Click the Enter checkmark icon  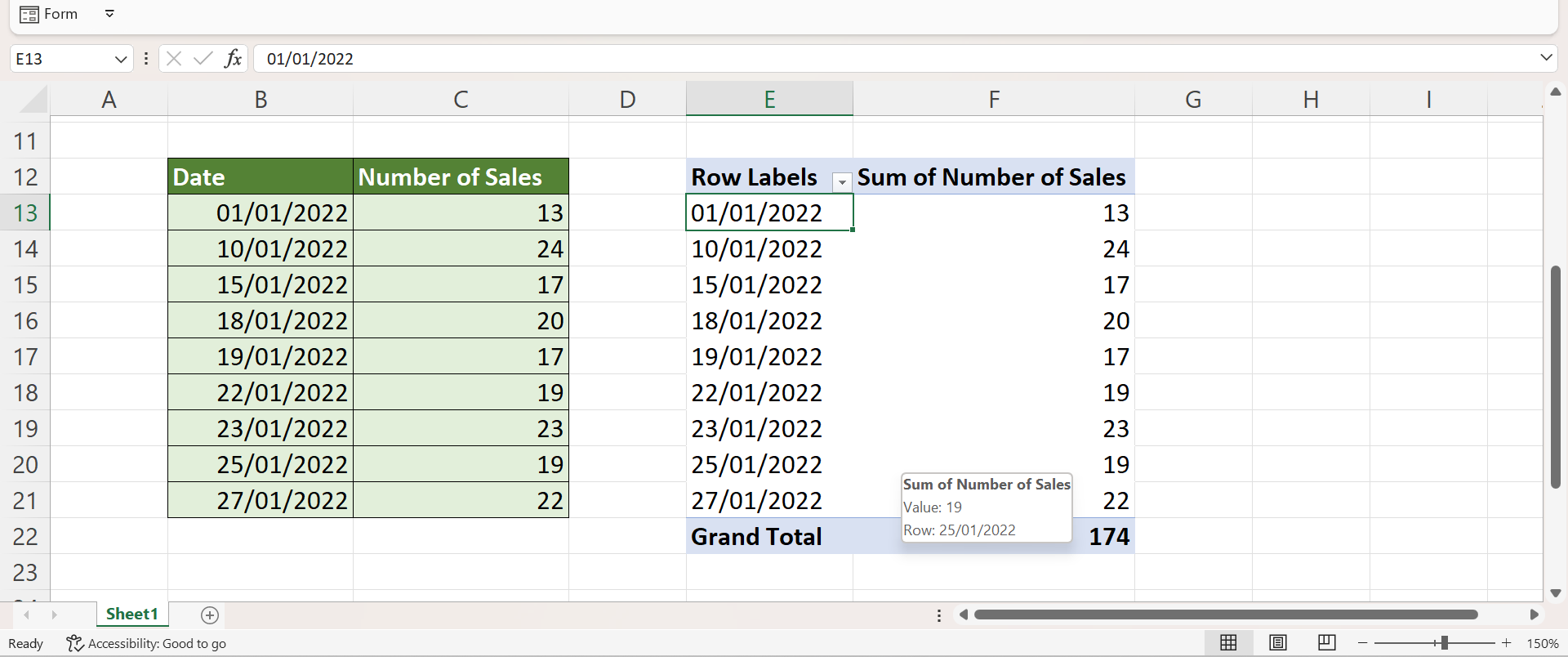(203, 59)
